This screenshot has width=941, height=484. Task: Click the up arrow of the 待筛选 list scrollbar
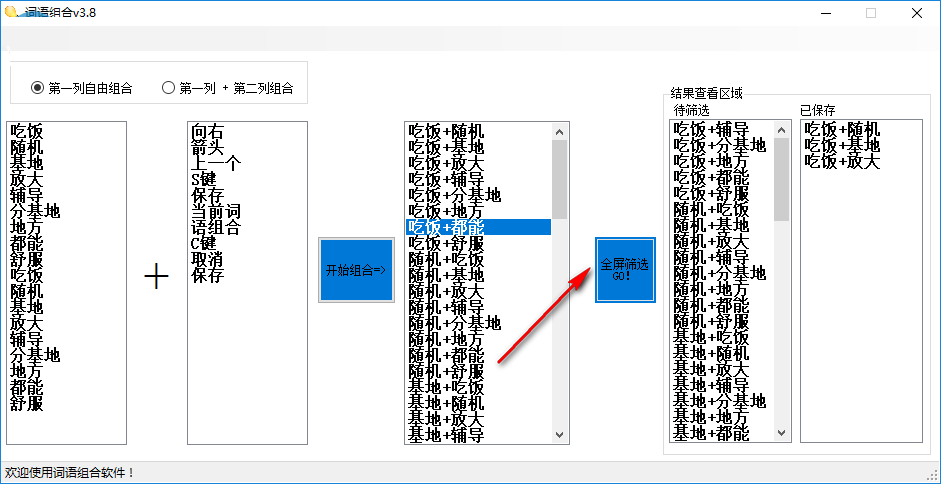[781, 129]
